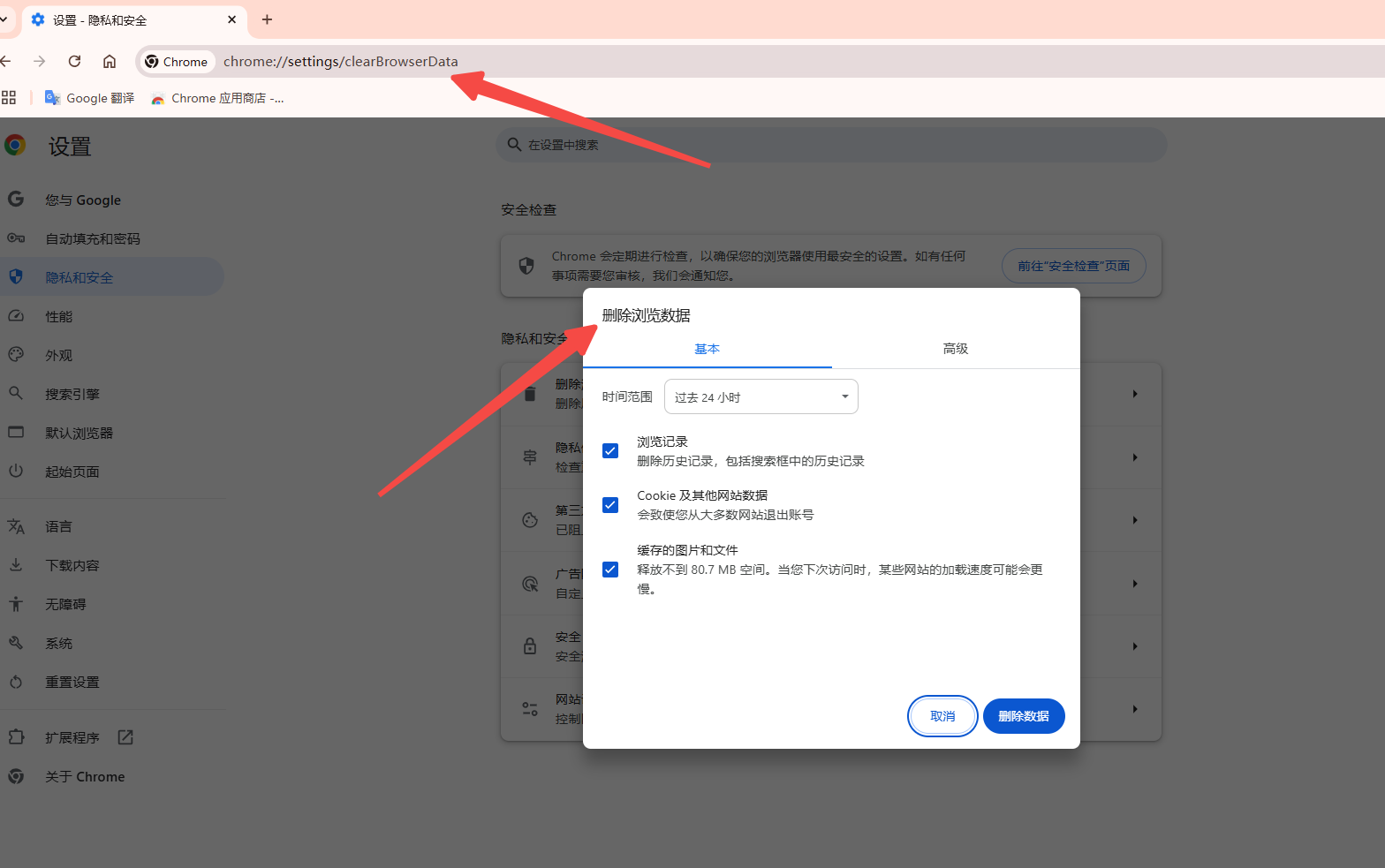
Task: Uncheck 缓存的图片和文件 checkbox
Action: (x=610, y=570)
